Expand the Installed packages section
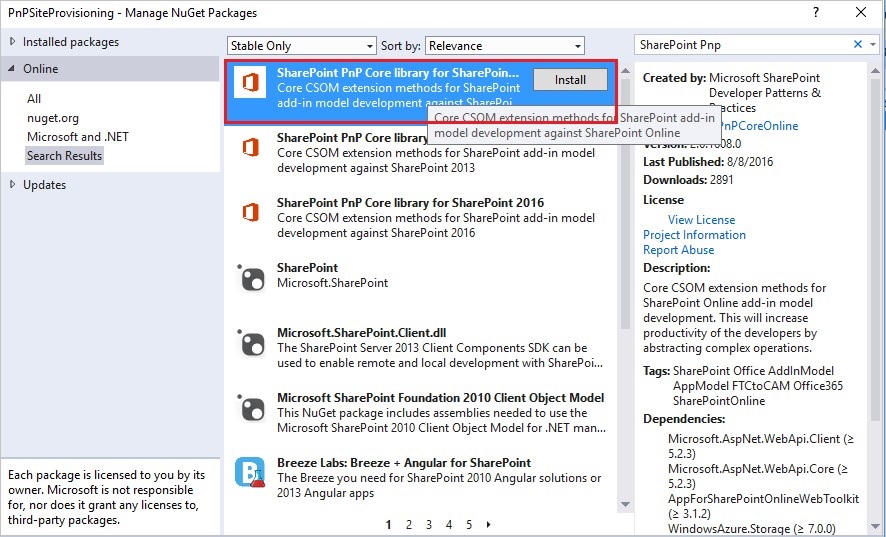 (12, 42)
